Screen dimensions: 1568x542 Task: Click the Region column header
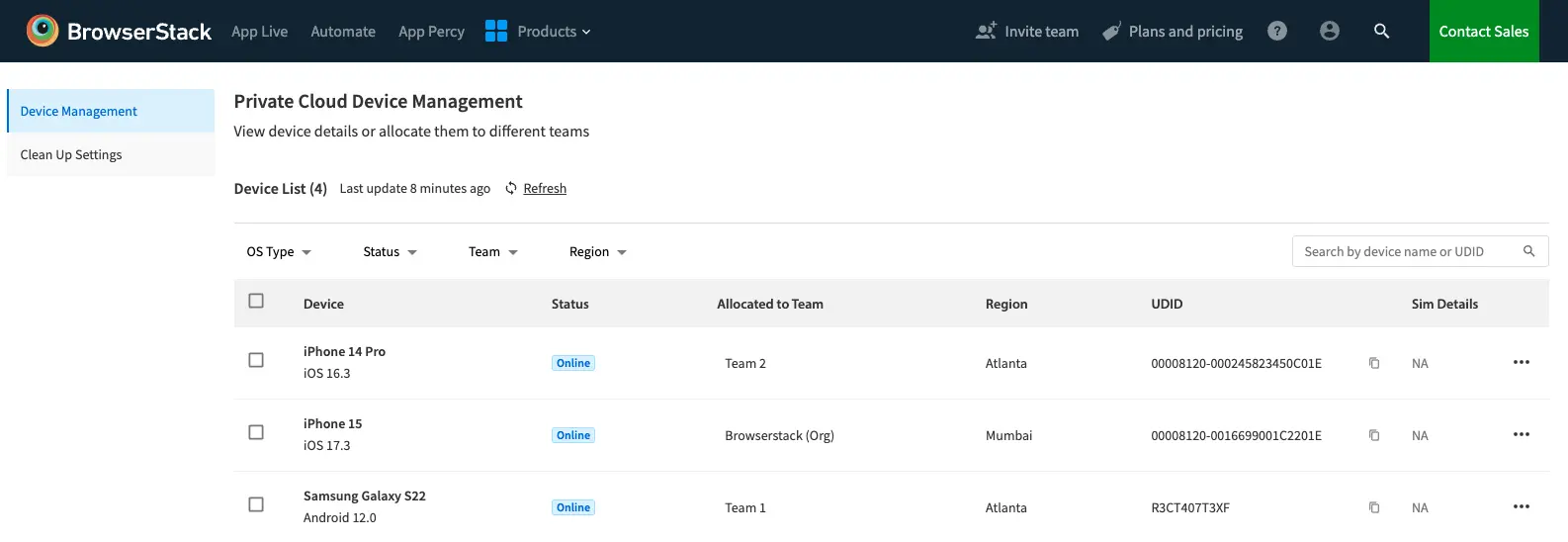(1006, 304)
